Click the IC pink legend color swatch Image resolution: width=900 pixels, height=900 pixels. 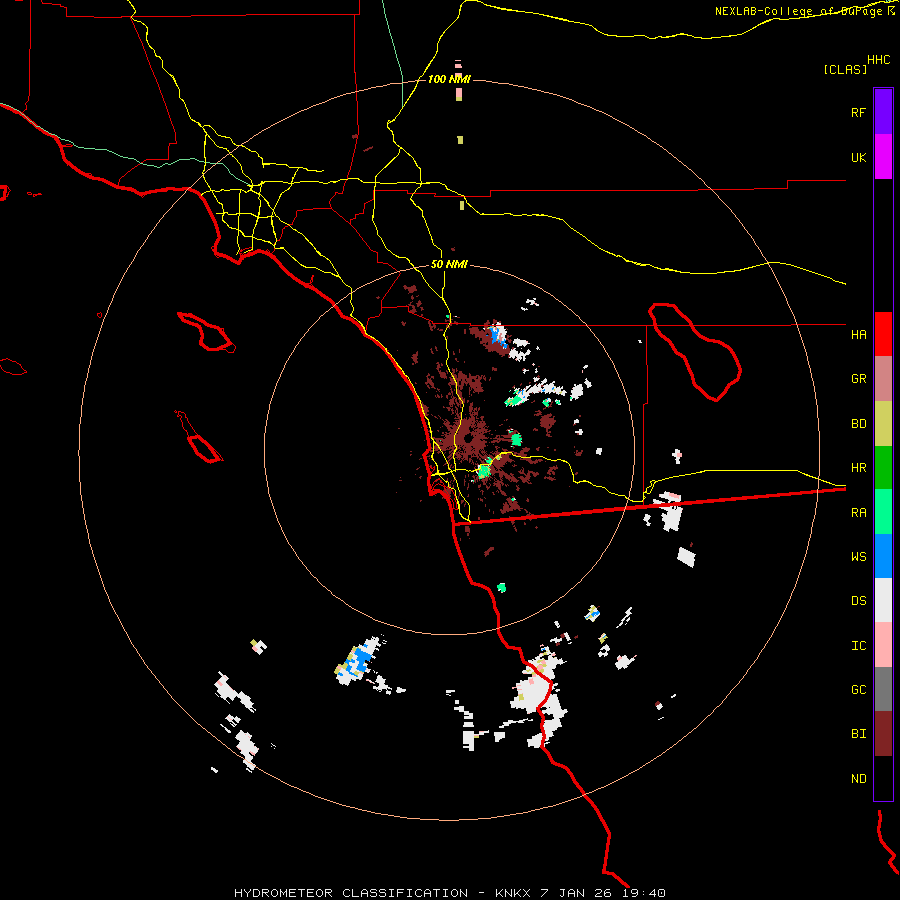pos(883,645)
